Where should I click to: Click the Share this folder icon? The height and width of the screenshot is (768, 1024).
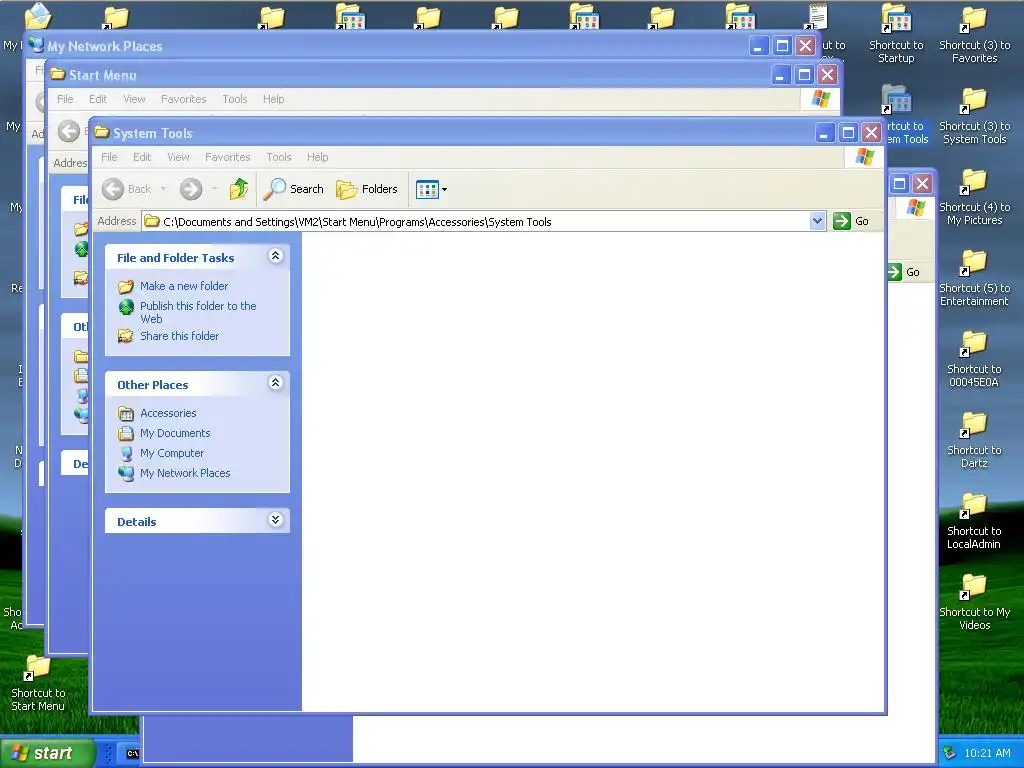coord(125,336)
